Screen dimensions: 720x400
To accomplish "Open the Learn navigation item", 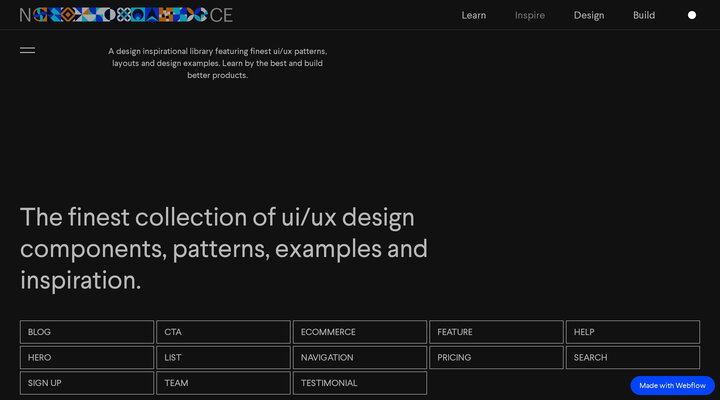I will point(474,15).
